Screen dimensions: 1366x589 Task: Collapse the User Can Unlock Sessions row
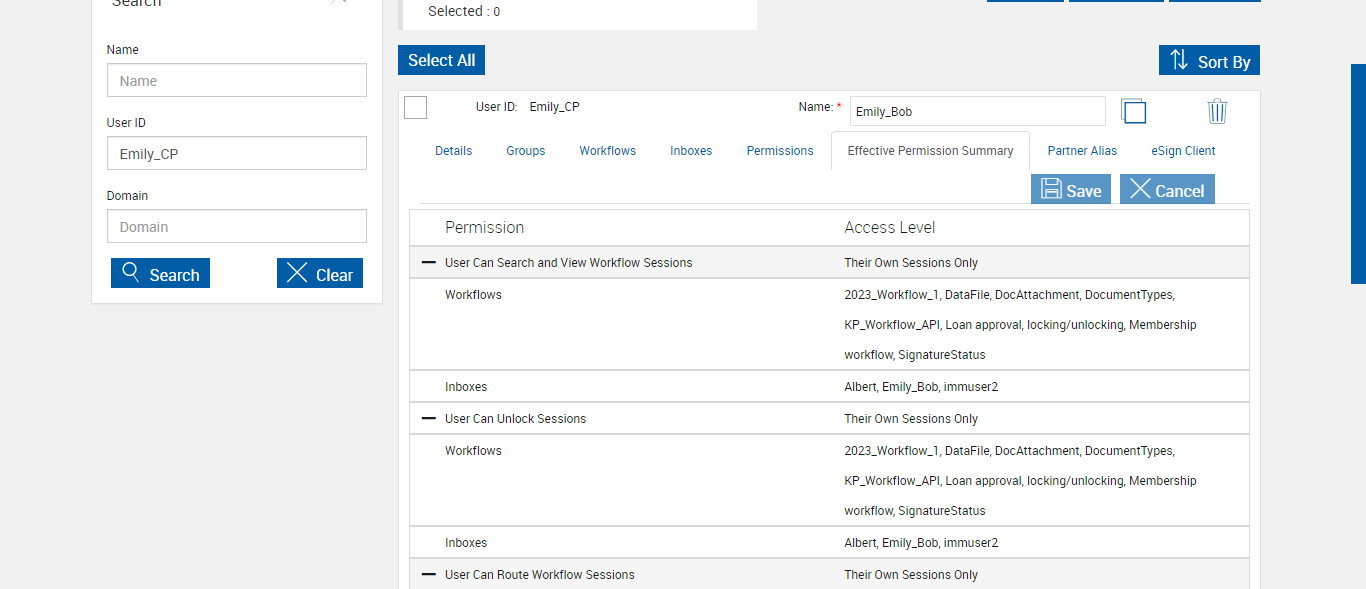pyautogui.click(x=429, y=418)
